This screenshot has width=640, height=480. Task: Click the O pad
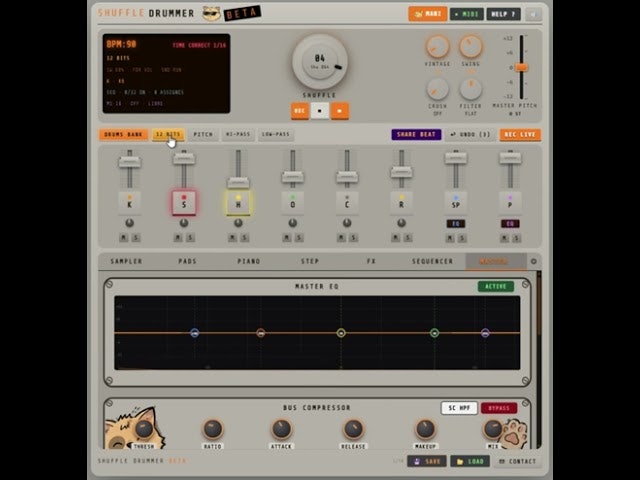293,202
